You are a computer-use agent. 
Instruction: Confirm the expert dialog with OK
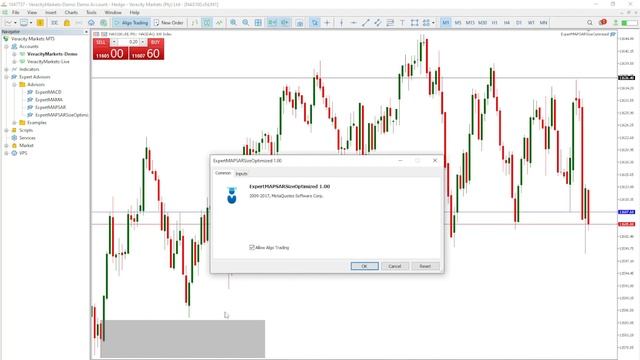pyautogui.click(x=364, y=266)
